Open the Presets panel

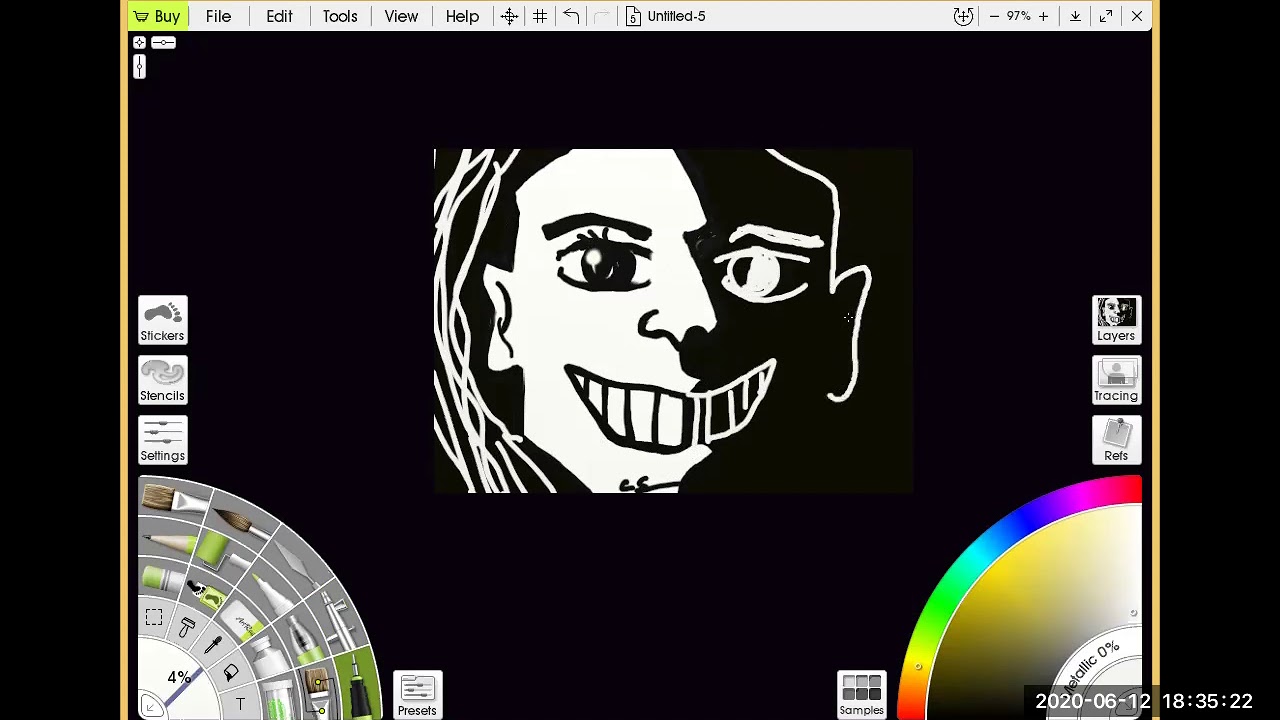click(417, 695)
